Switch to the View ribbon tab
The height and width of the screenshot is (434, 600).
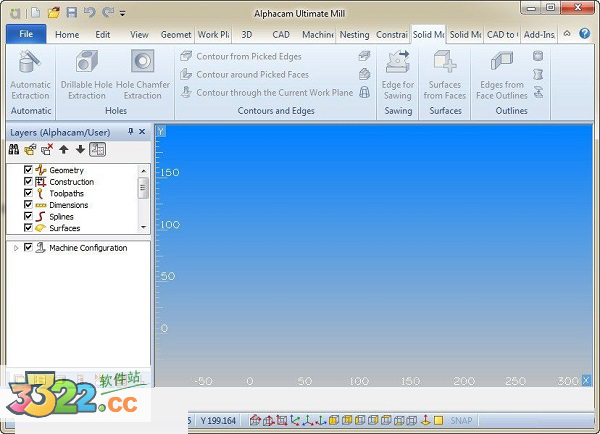pyautogui.click(x=139, y=34)
